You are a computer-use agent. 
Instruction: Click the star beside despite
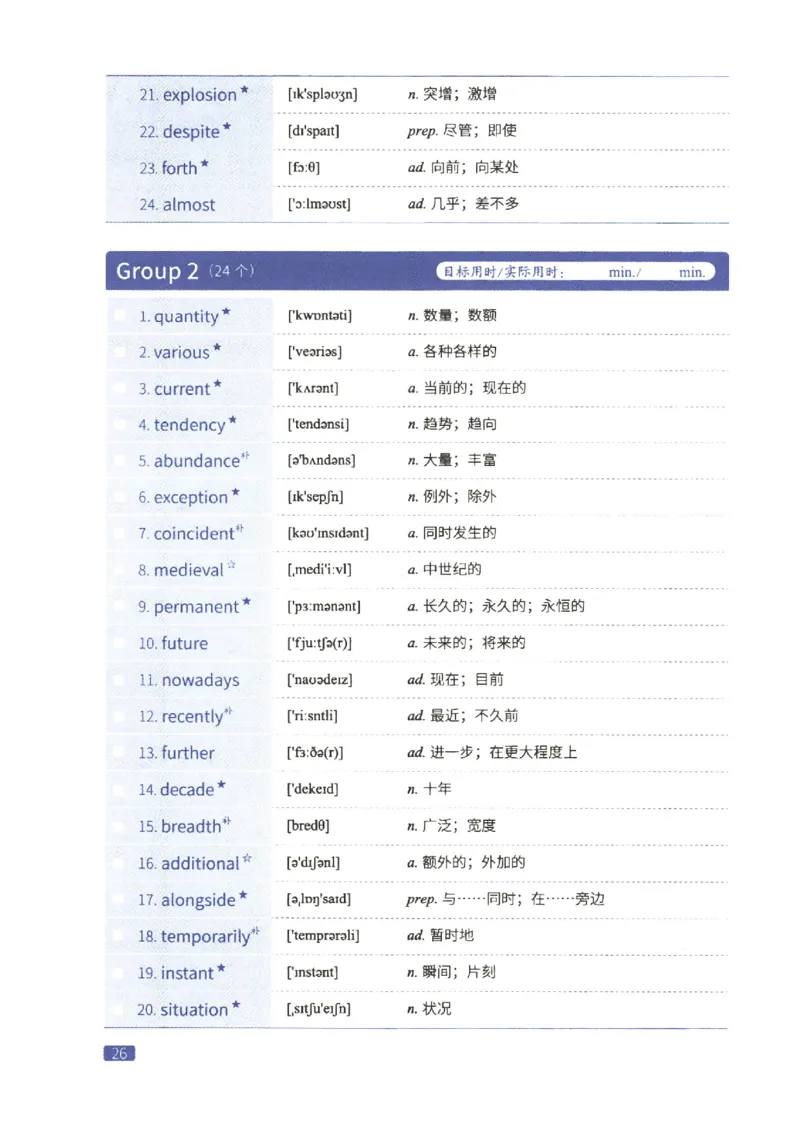click(x=226, y=125)
